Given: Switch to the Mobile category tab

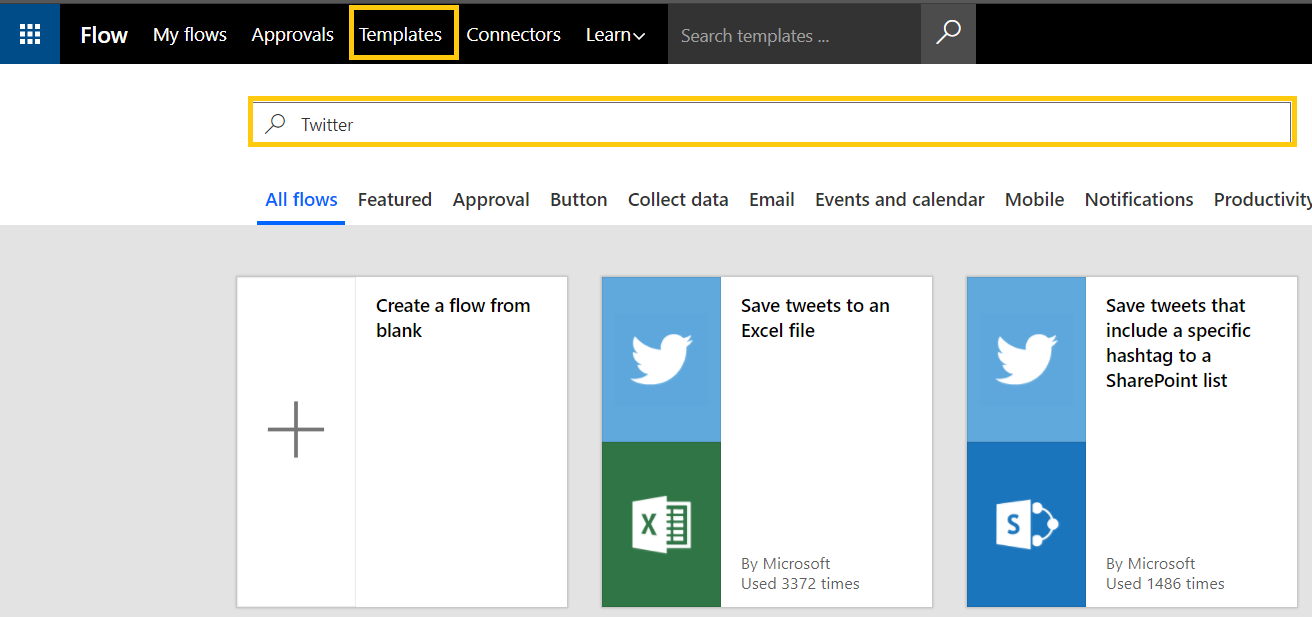Looking at the screenshot, I should click(1034, 199).
